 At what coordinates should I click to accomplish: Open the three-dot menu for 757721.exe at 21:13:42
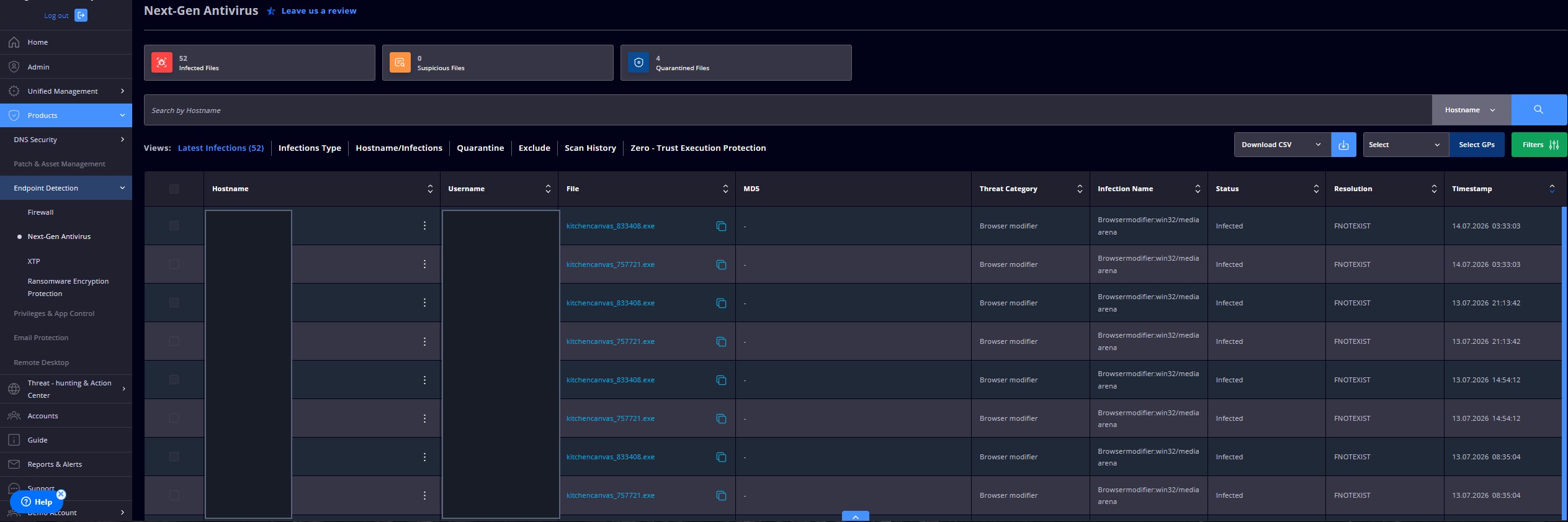(424, 341)
